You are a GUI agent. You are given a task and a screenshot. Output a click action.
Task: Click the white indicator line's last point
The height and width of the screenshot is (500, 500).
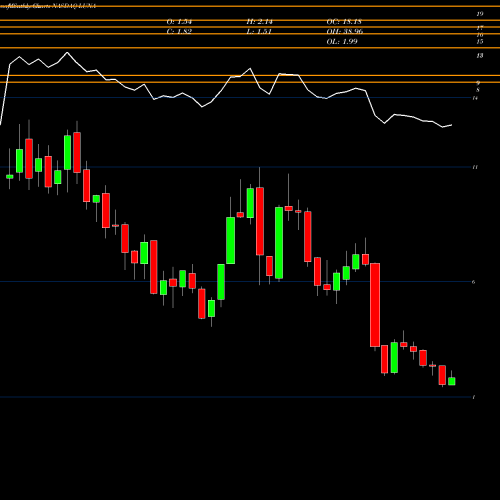point(452,125)
